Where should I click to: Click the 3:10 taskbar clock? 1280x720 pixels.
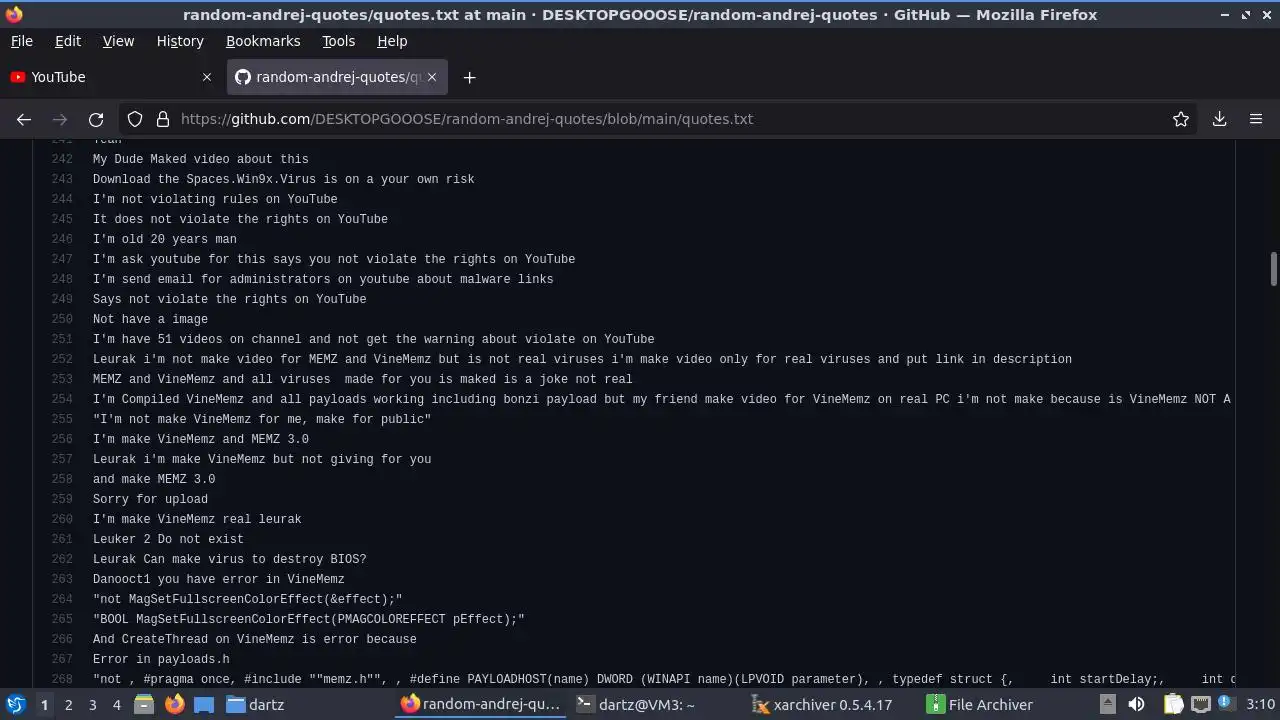pyautogui.click(x=1260, y=705)
